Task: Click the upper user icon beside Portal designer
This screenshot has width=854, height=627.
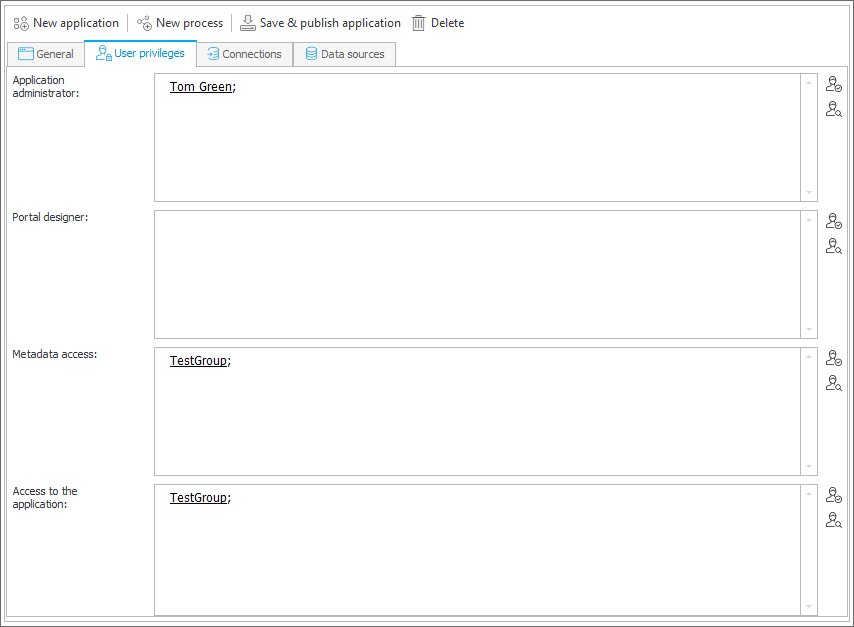Action: click(x=833, y=221)
